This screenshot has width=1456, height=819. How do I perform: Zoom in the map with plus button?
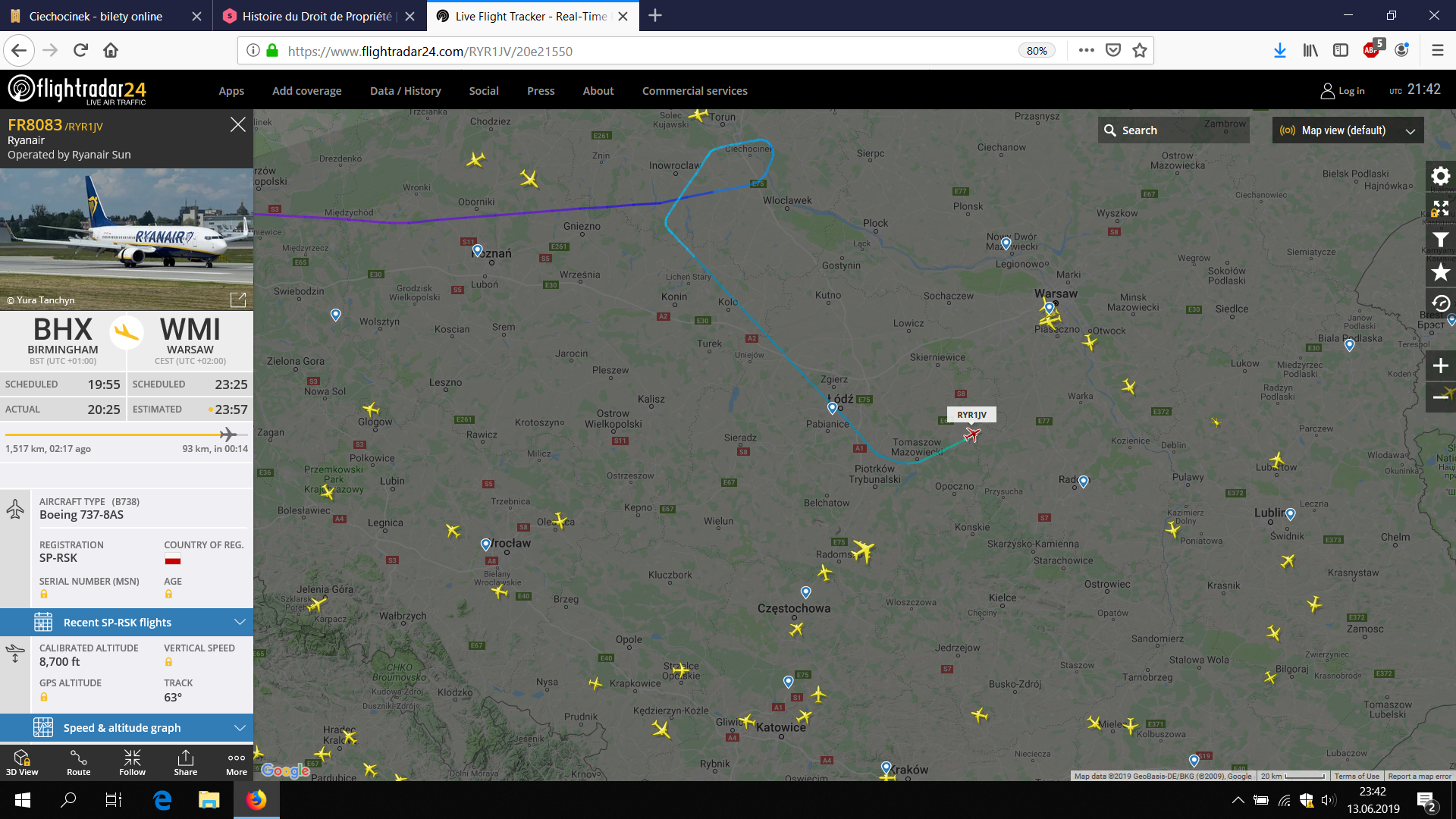coord(1440,366)
